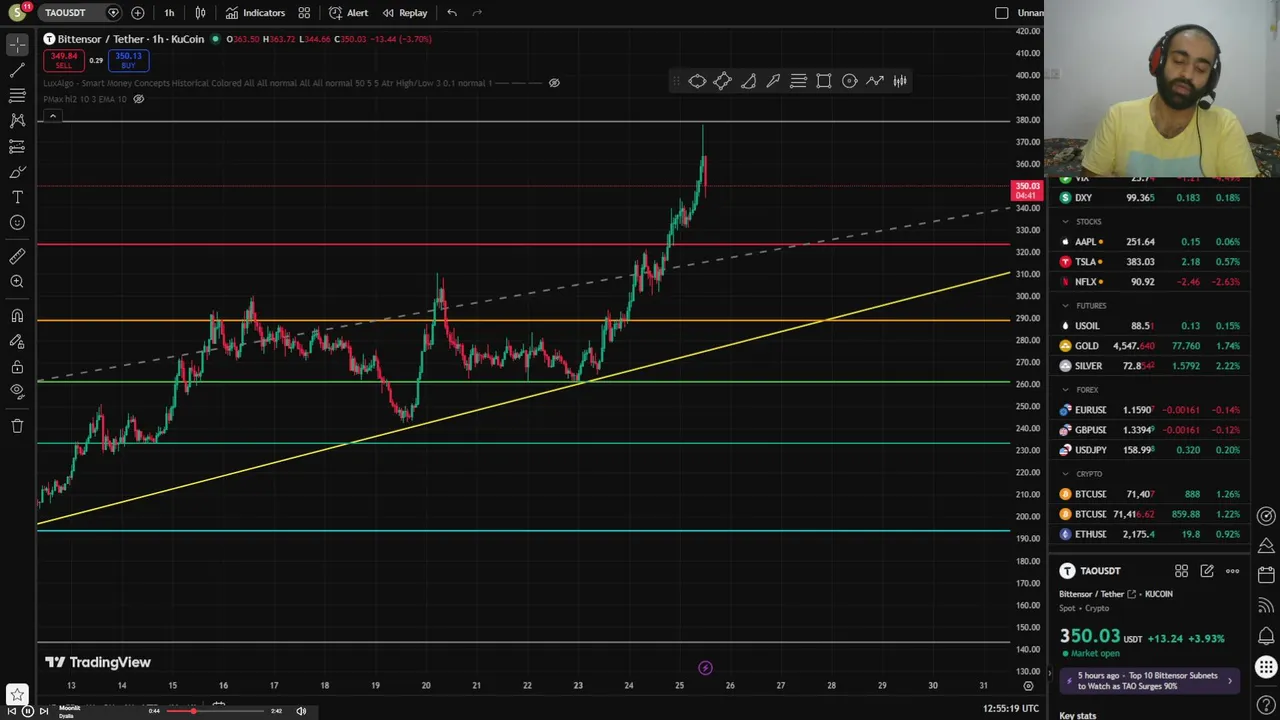Open the three-dots menu in TAOUSDT details
Viewport: 1280px width, 720px height.
[1232, 571]
